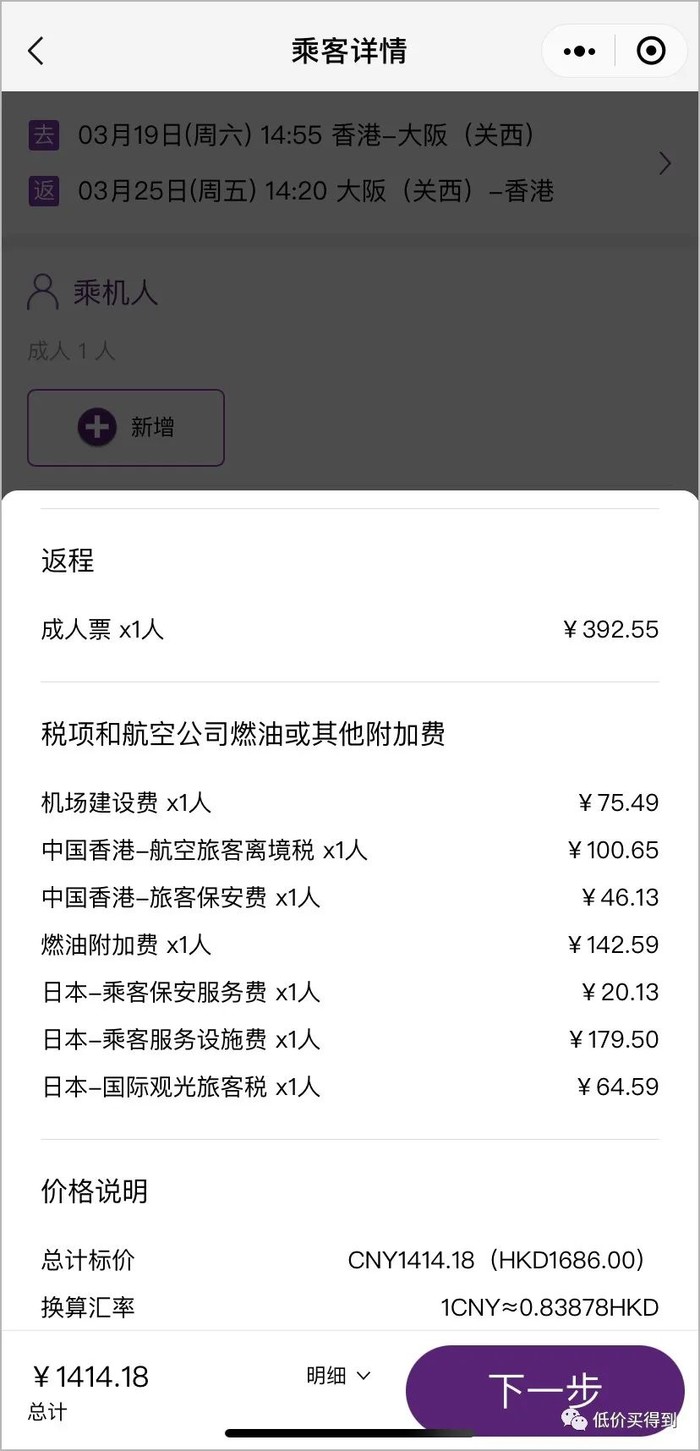Screen dimensions: 700x1451
Task: Collapse the 明细 price breakdown dropdown
Action: point(338,1376)
